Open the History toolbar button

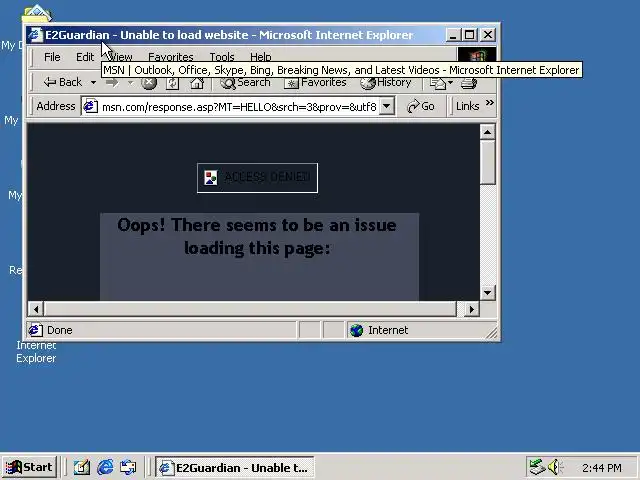[386, 83]
